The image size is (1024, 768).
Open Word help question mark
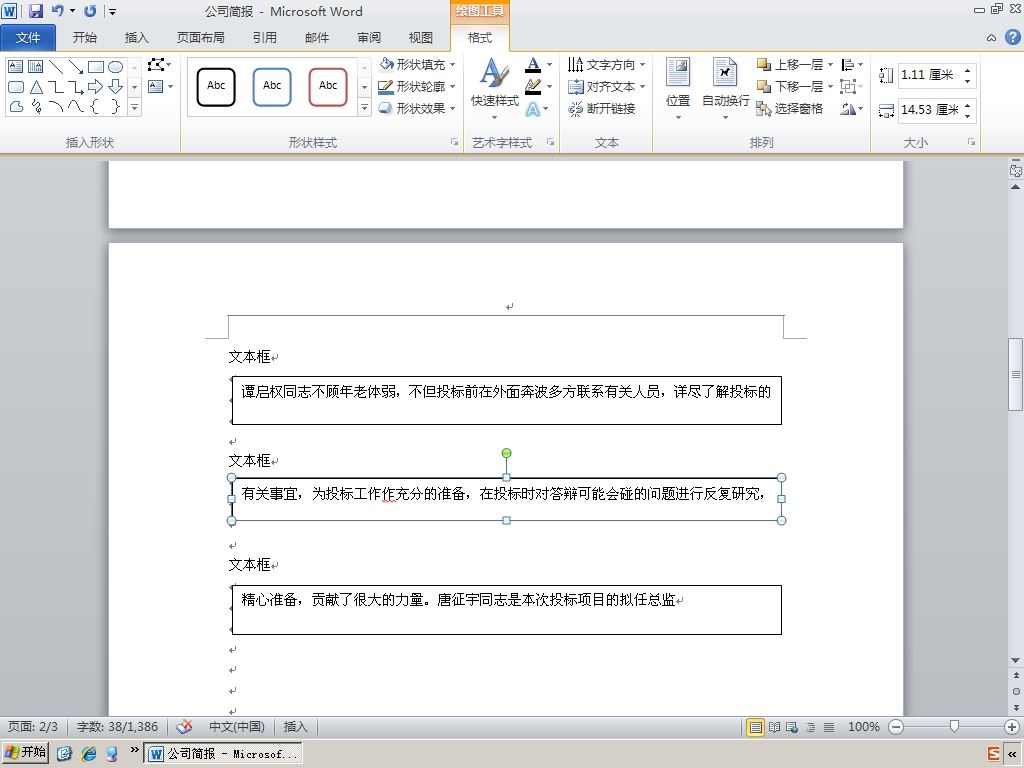tap(1012, 37)
